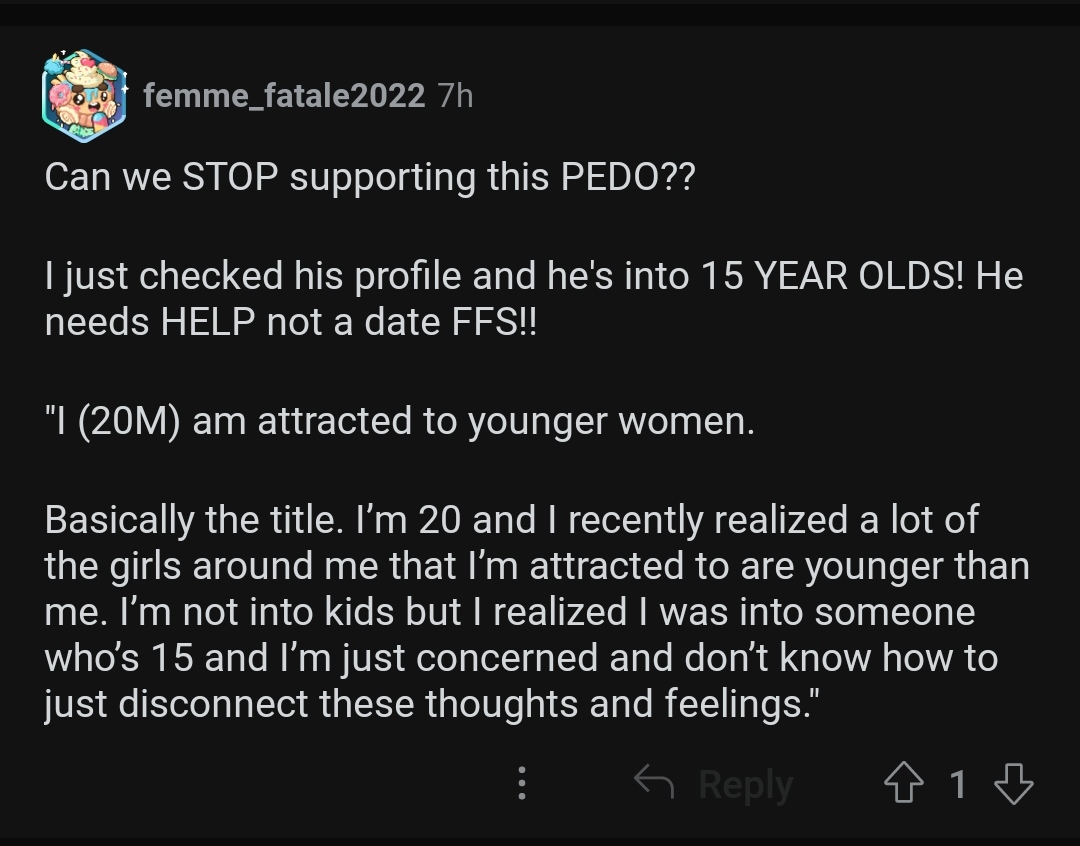The image size is (1080, 846).
Task: Click the word 'STOP' in the first line
Action: click(x=230, y=177)
